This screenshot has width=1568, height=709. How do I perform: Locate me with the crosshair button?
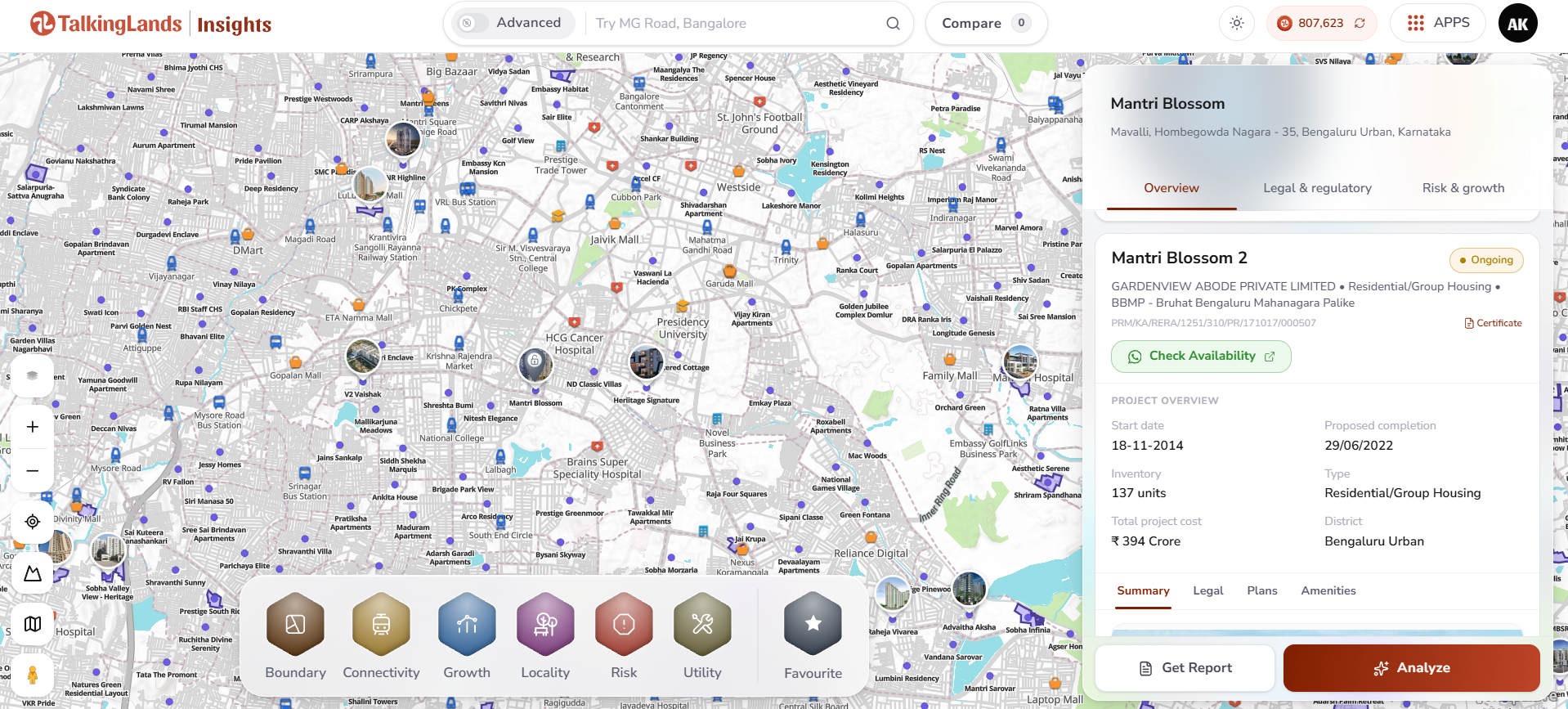point(33,522)
